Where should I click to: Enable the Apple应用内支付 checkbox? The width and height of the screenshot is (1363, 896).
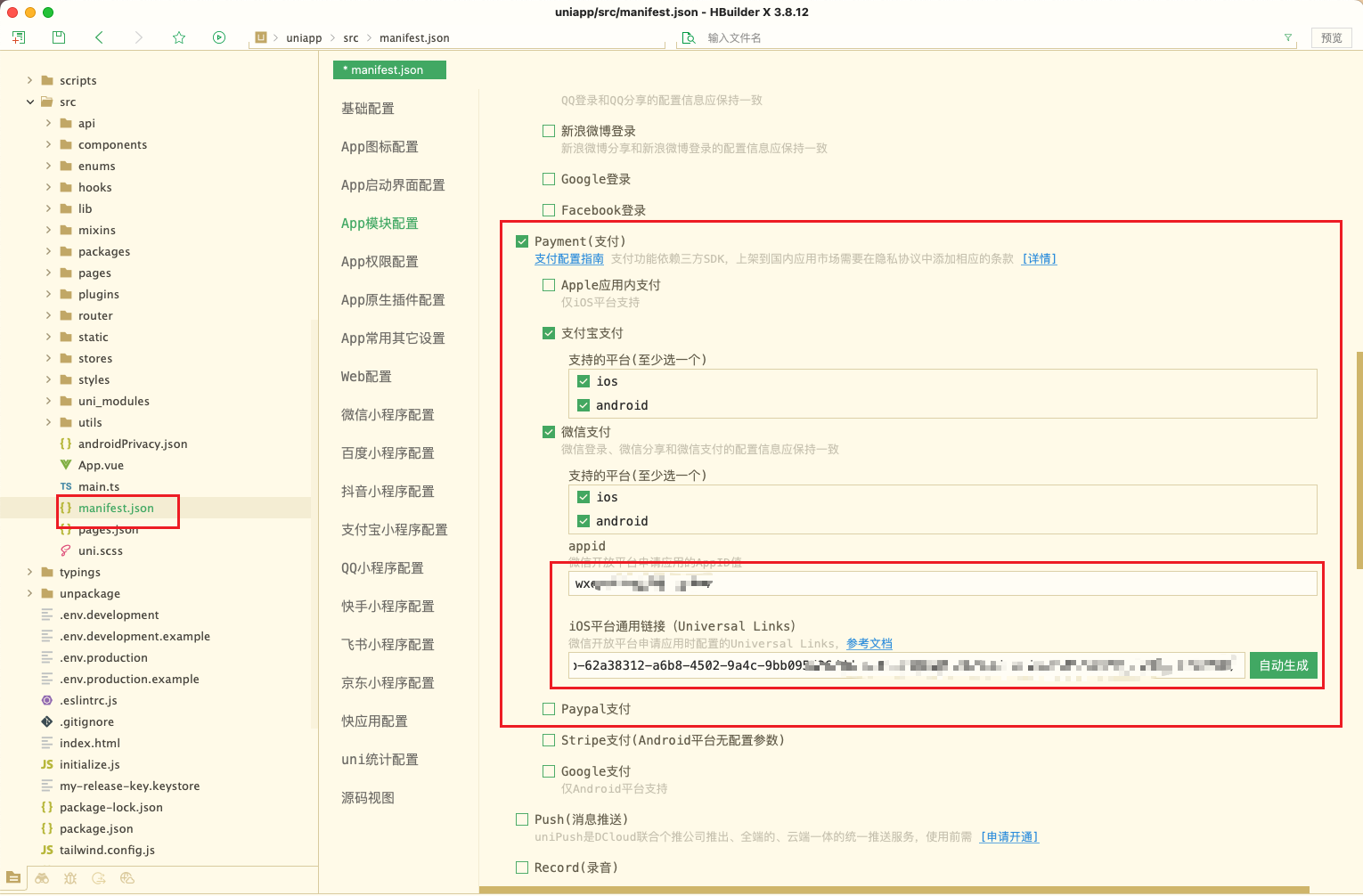pos(549,285)
